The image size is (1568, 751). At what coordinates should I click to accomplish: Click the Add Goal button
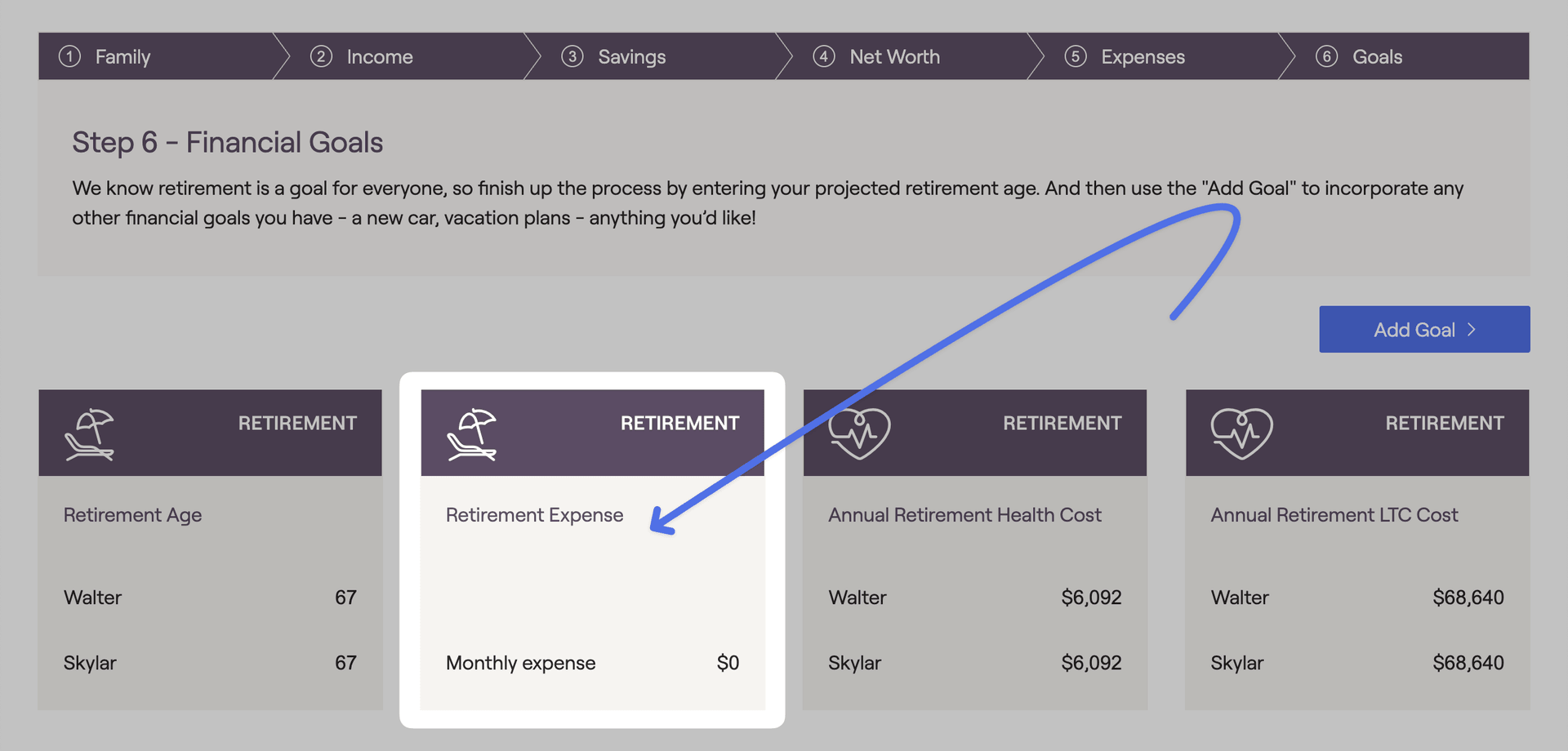click(1424, 330)
